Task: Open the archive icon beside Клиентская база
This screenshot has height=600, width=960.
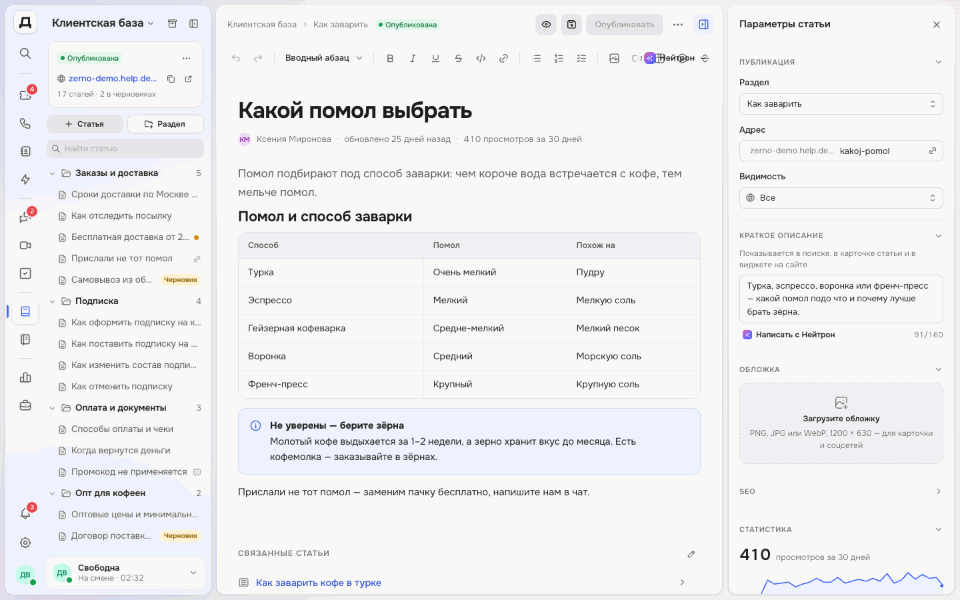Action: click(x=173, y=23)
